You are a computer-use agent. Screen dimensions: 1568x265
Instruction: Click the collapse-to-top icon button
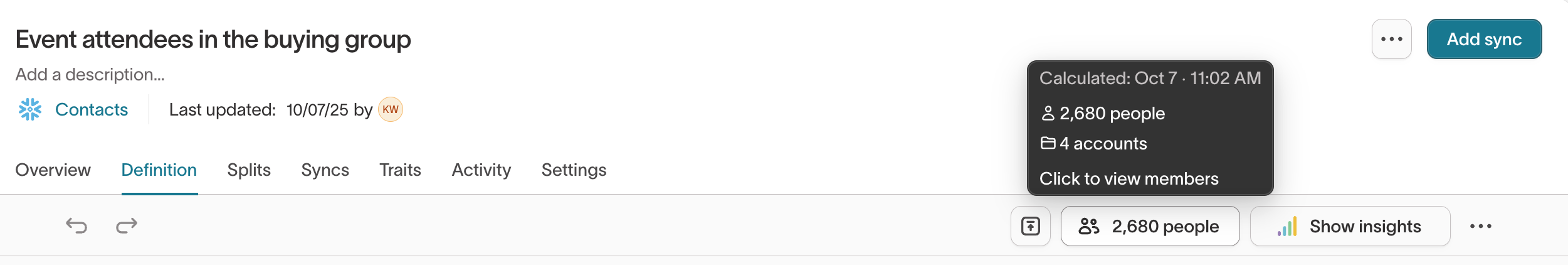click(x=1030, y=226)
